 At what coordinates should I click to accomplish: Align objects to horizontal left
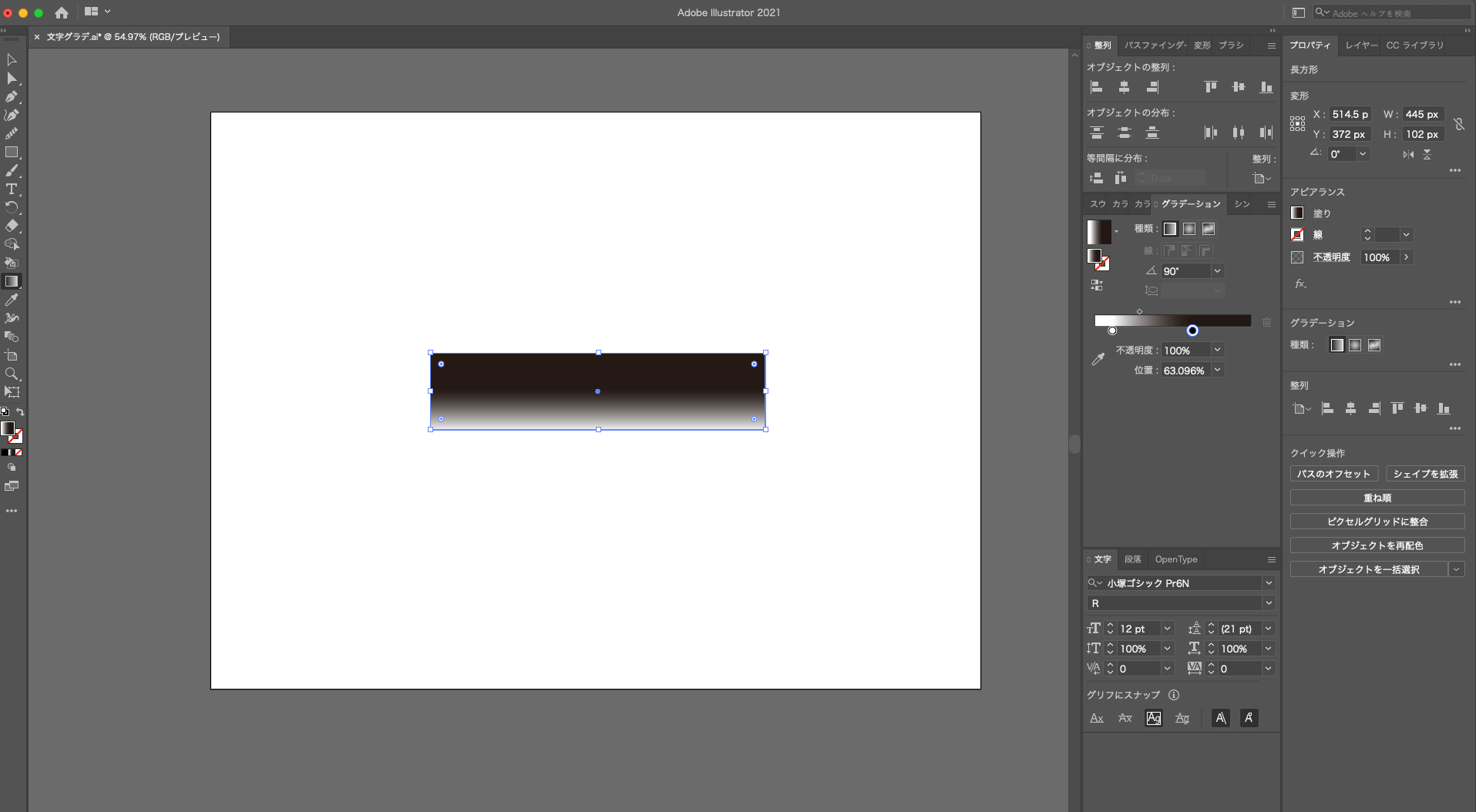1096,87
